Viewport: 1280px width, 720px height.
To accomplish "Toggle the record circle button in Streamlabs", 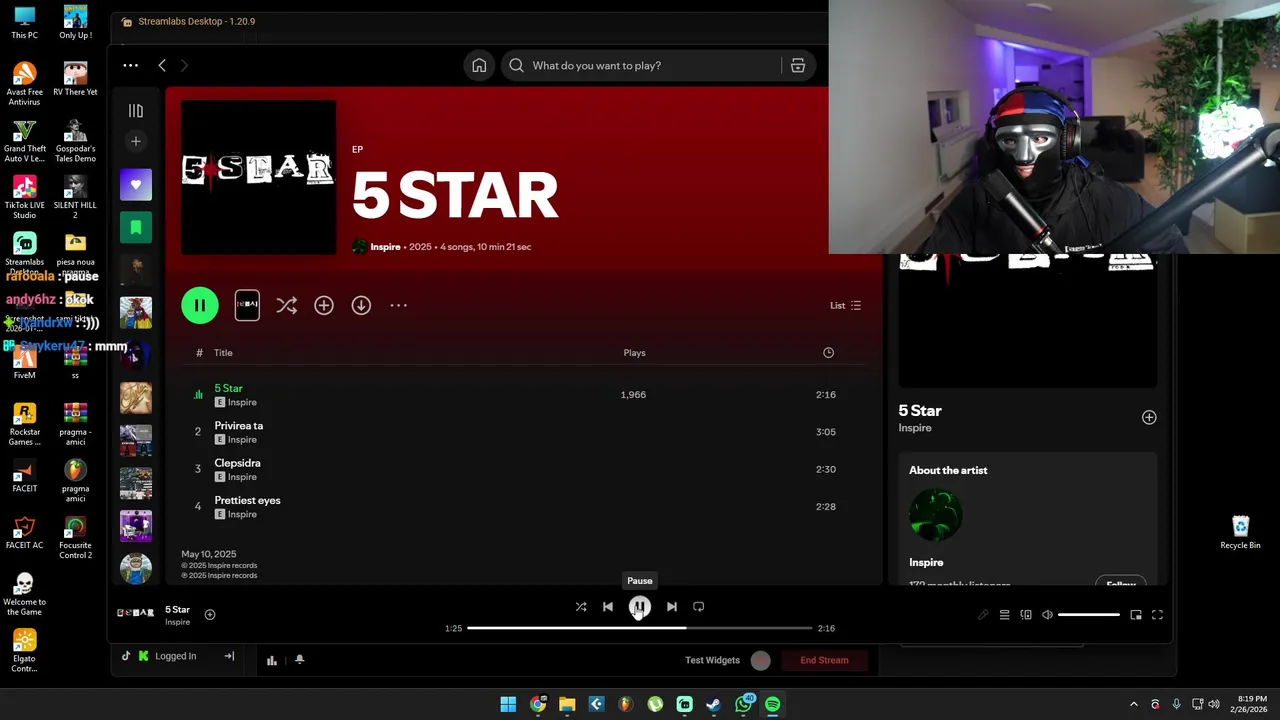I will coord(761,660).
